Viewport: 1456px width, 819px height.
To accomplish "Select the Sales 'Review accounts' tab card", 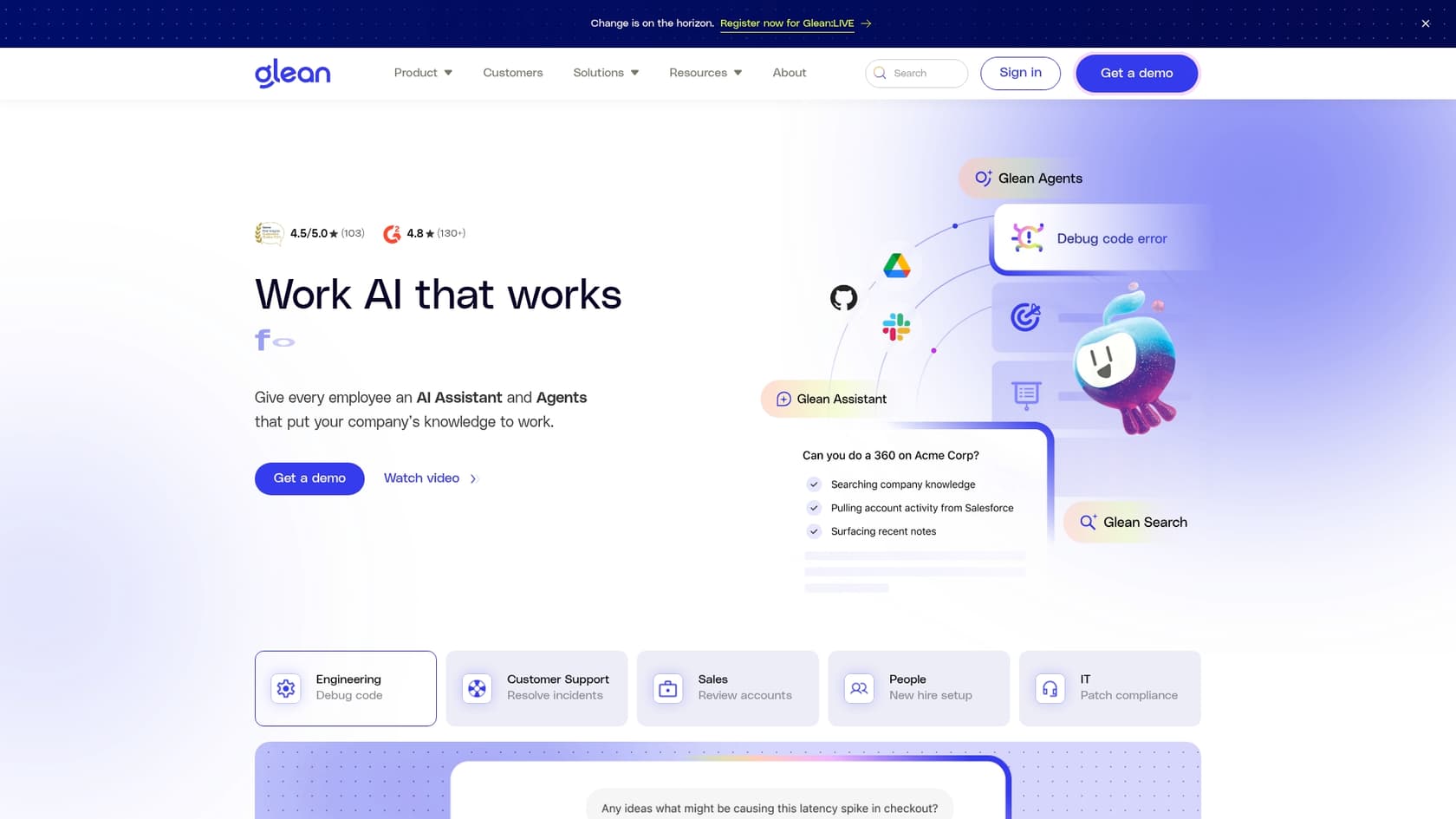I will [727, 688].
